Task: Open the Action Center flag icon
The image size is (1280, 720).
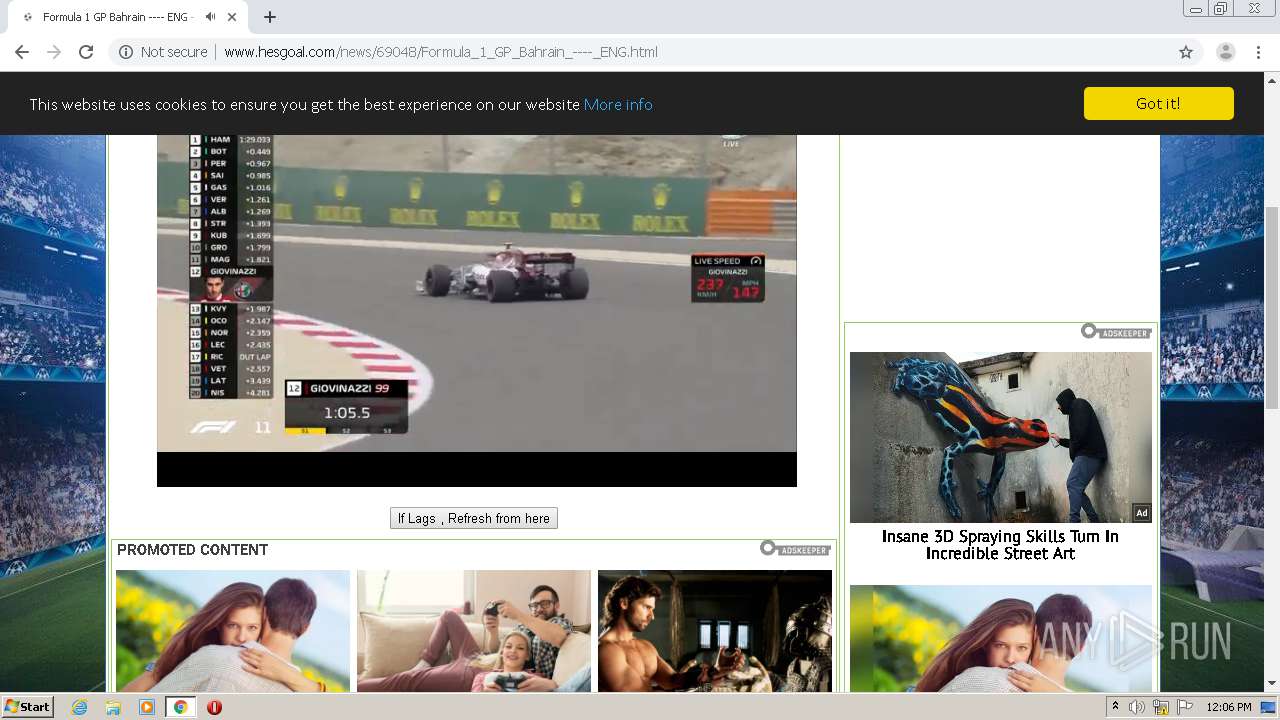Action: pyautogui.click(x=1185, y=707)
